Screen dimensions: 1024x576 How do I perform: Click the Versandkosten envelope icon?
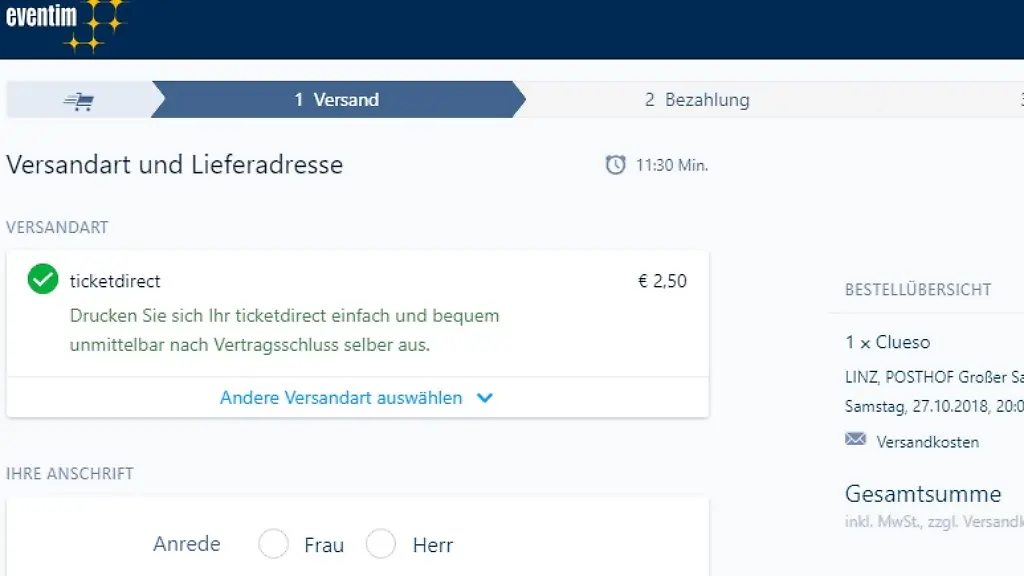pyautogui.click(x=855, y=440)
